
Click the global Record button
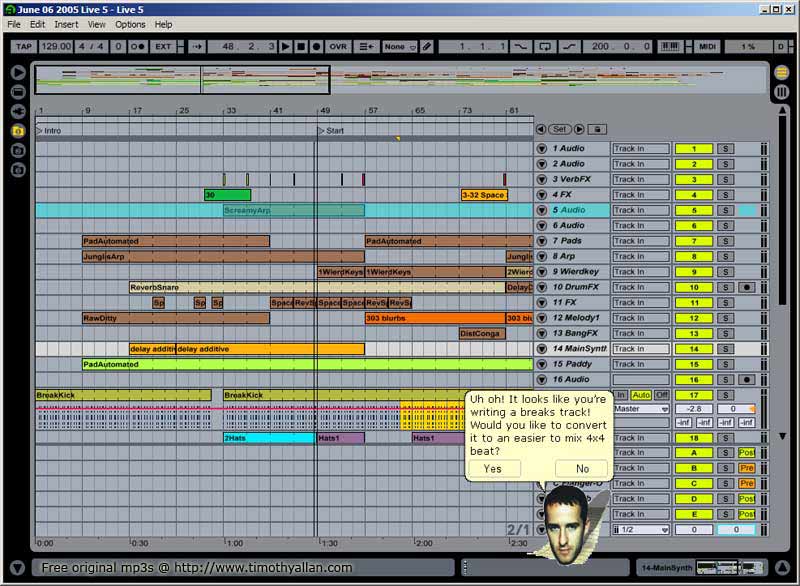click(316, 47)
